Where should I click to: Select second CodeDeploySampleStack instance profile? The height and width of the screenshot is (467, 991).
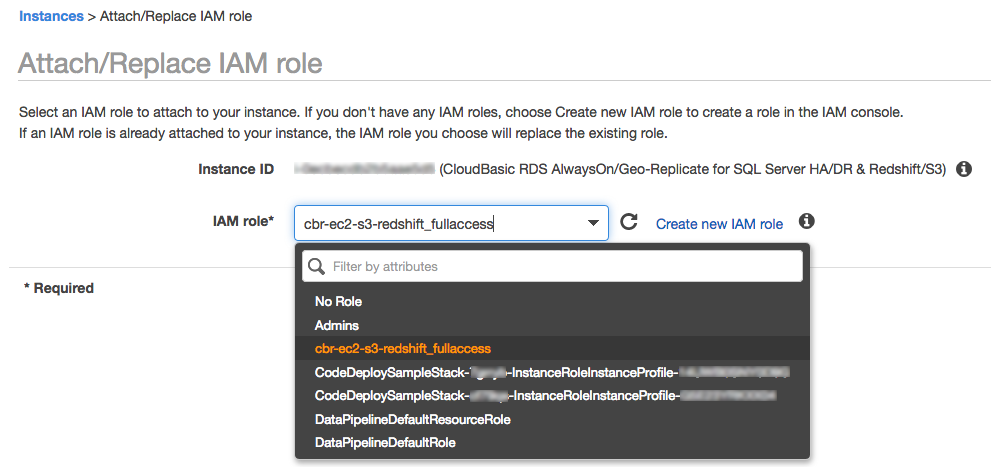click(552, 396)
